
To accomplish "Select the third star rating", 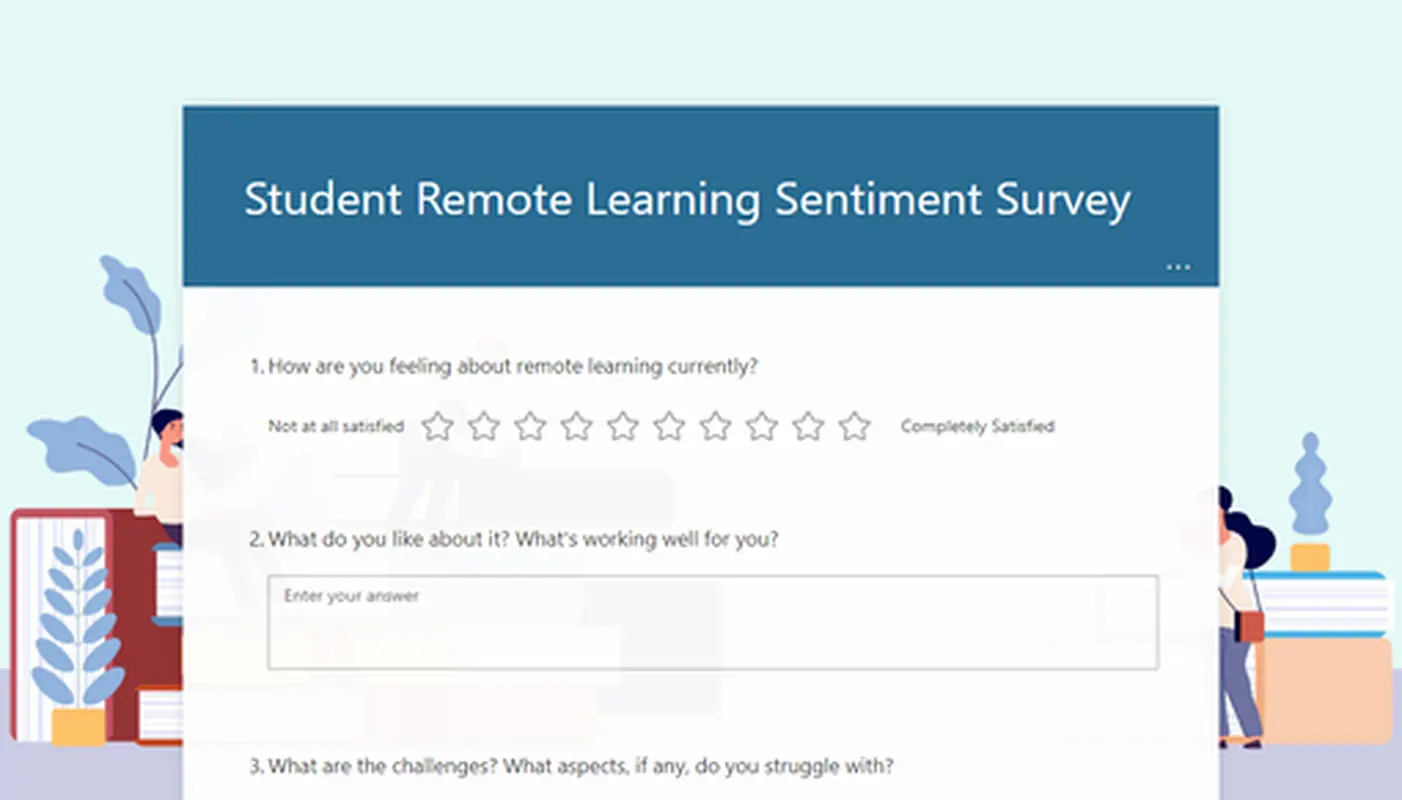I will point(530,426).
